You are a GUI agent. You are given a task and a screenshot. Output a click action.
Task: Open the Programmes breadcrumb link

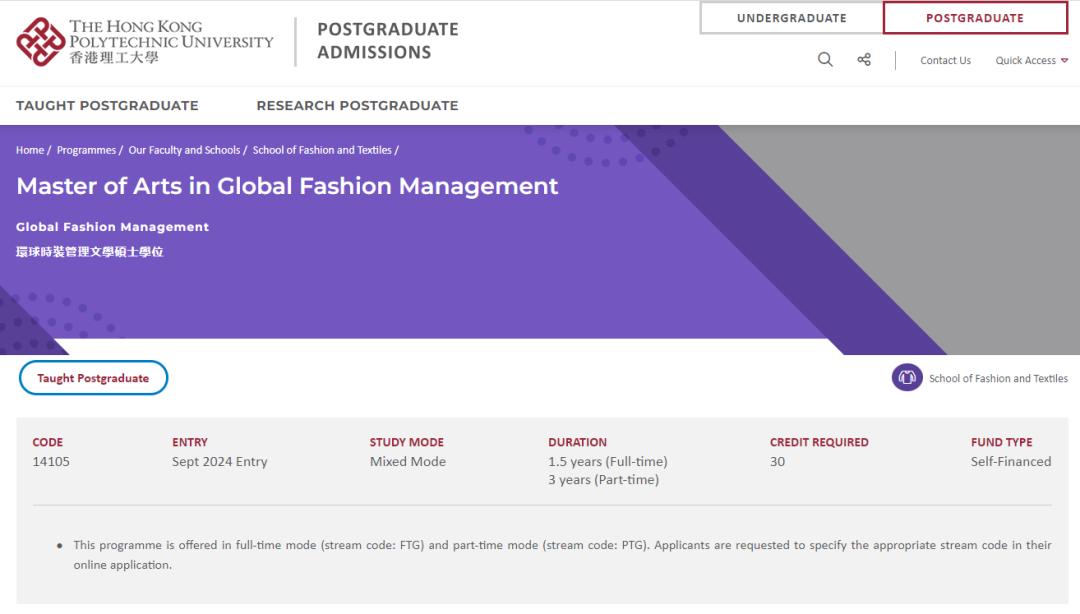point(86,150)
